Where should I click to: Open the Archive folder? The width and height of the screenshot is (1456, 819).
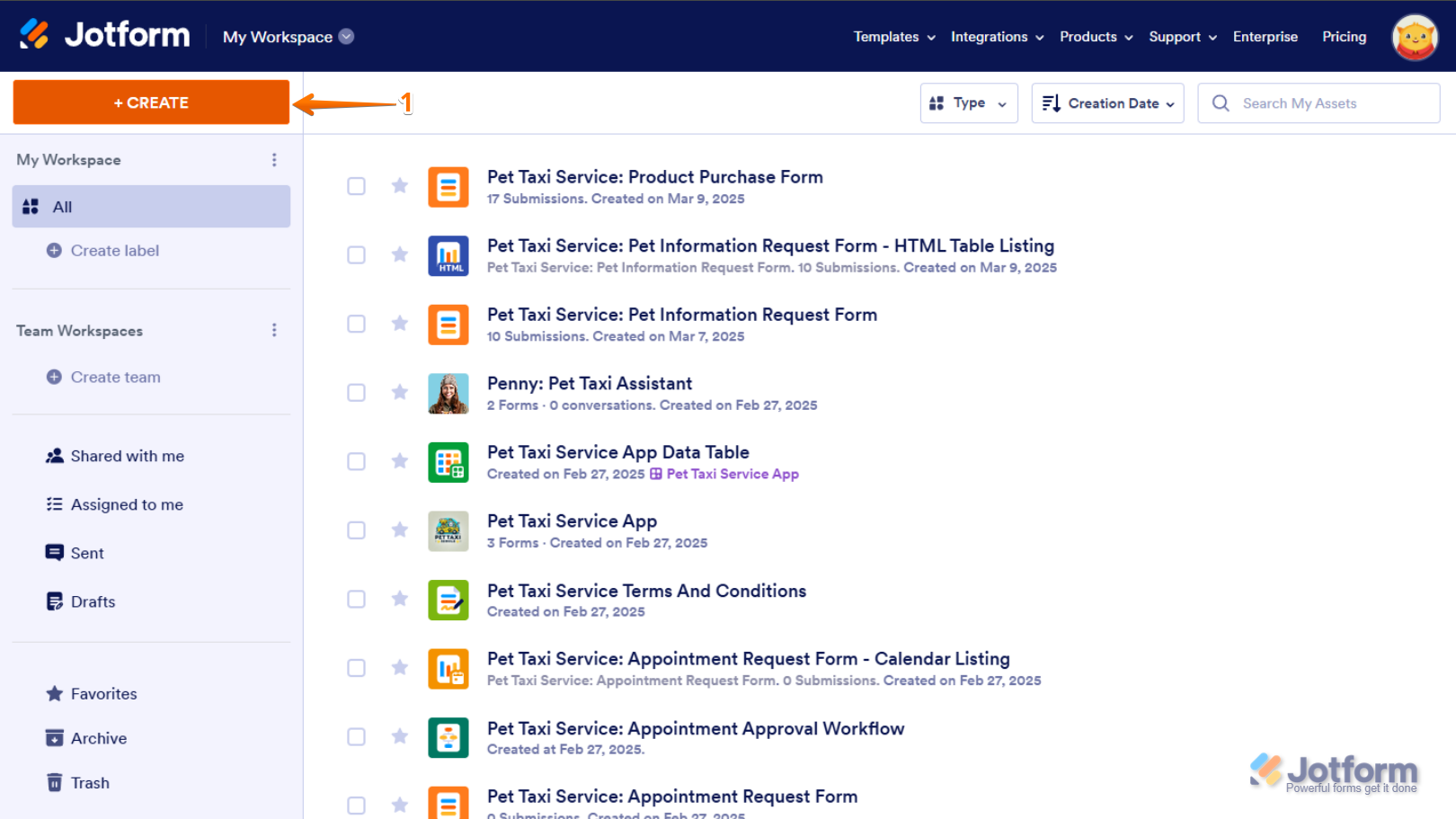[86, 738]
